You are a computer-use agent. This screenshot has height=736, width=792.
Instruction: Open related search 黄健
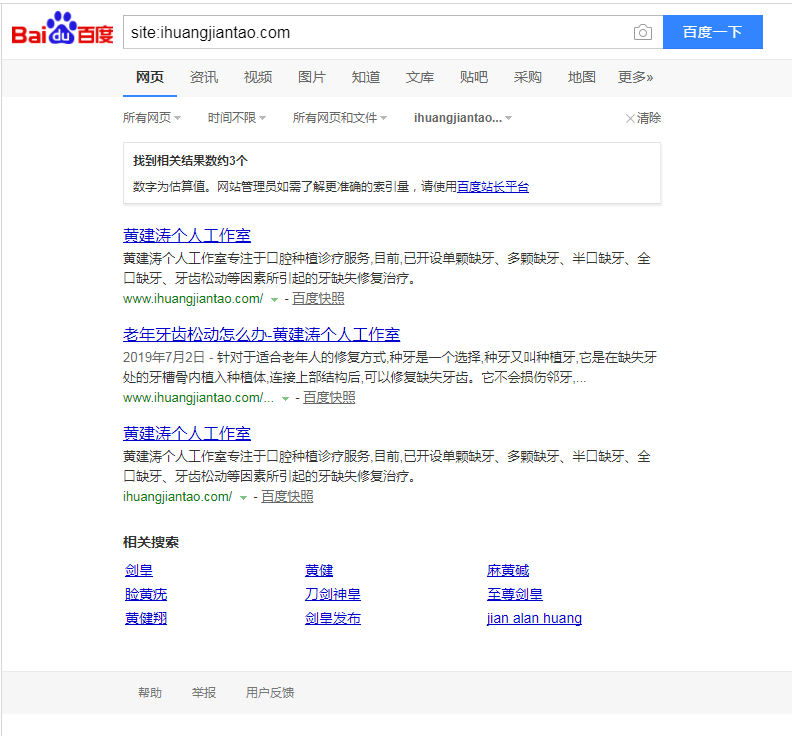[x=319, y=570]
